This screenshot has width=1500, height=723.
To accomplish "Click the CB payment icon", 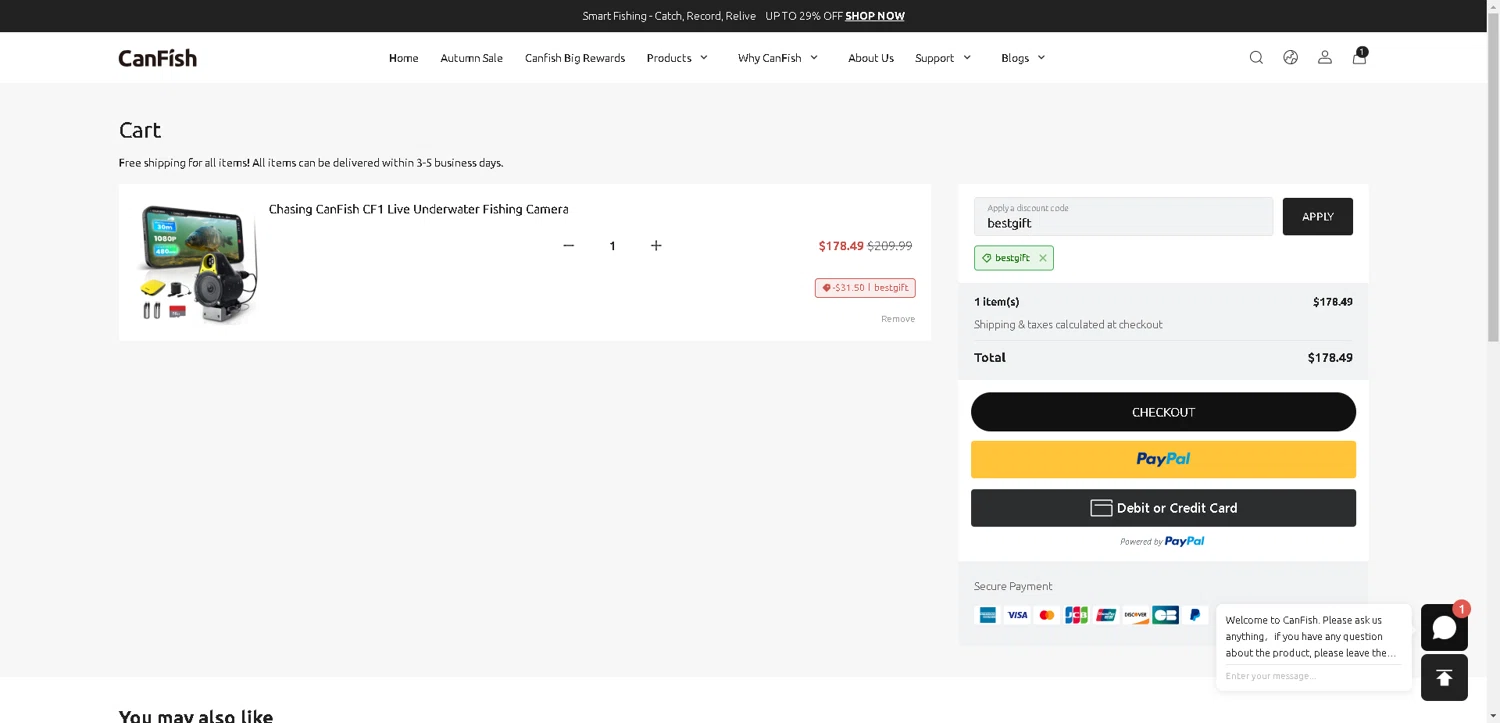I will pos(1165,615).
